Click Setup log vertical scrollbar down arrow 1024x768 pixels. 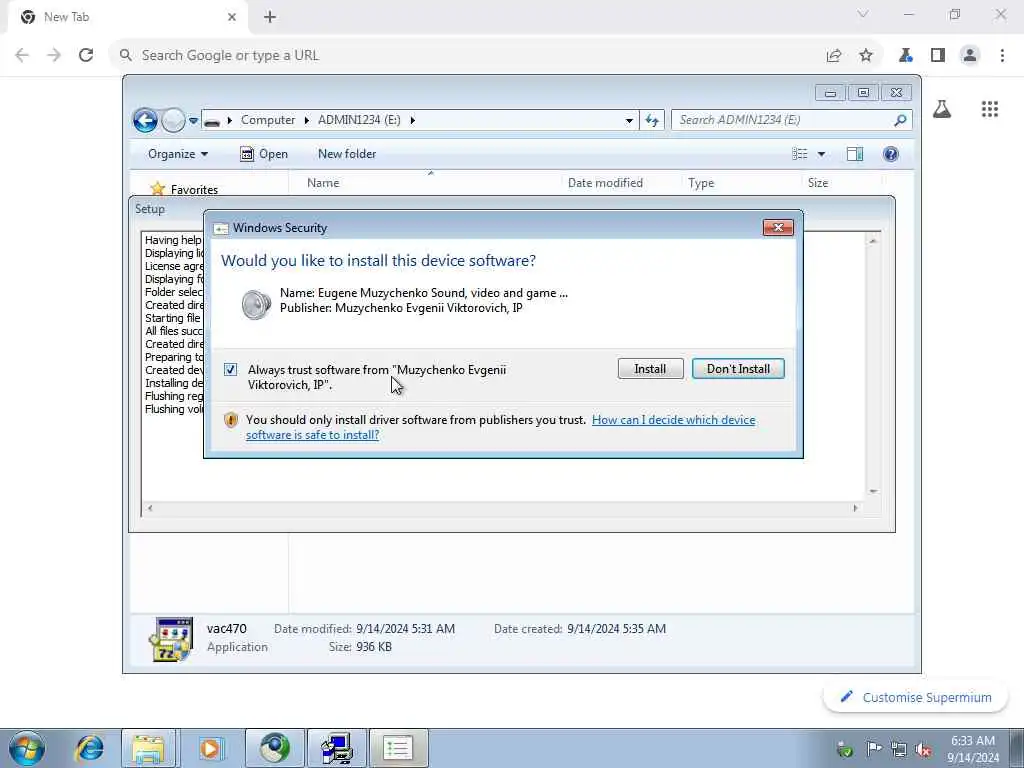click(873, 491)
